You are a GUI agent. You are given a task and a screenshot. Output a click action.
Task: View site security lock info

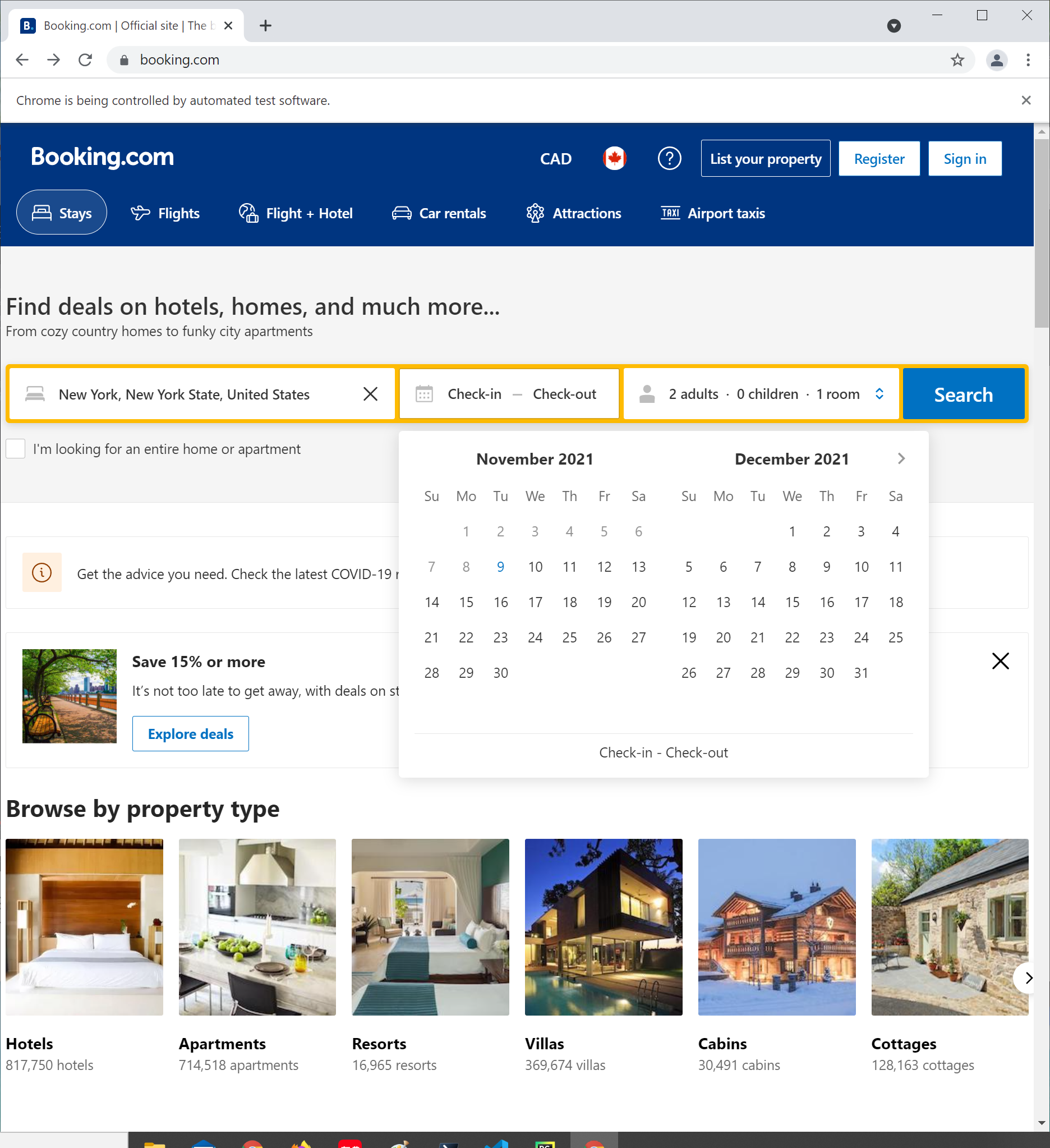[x=124, y=60]
